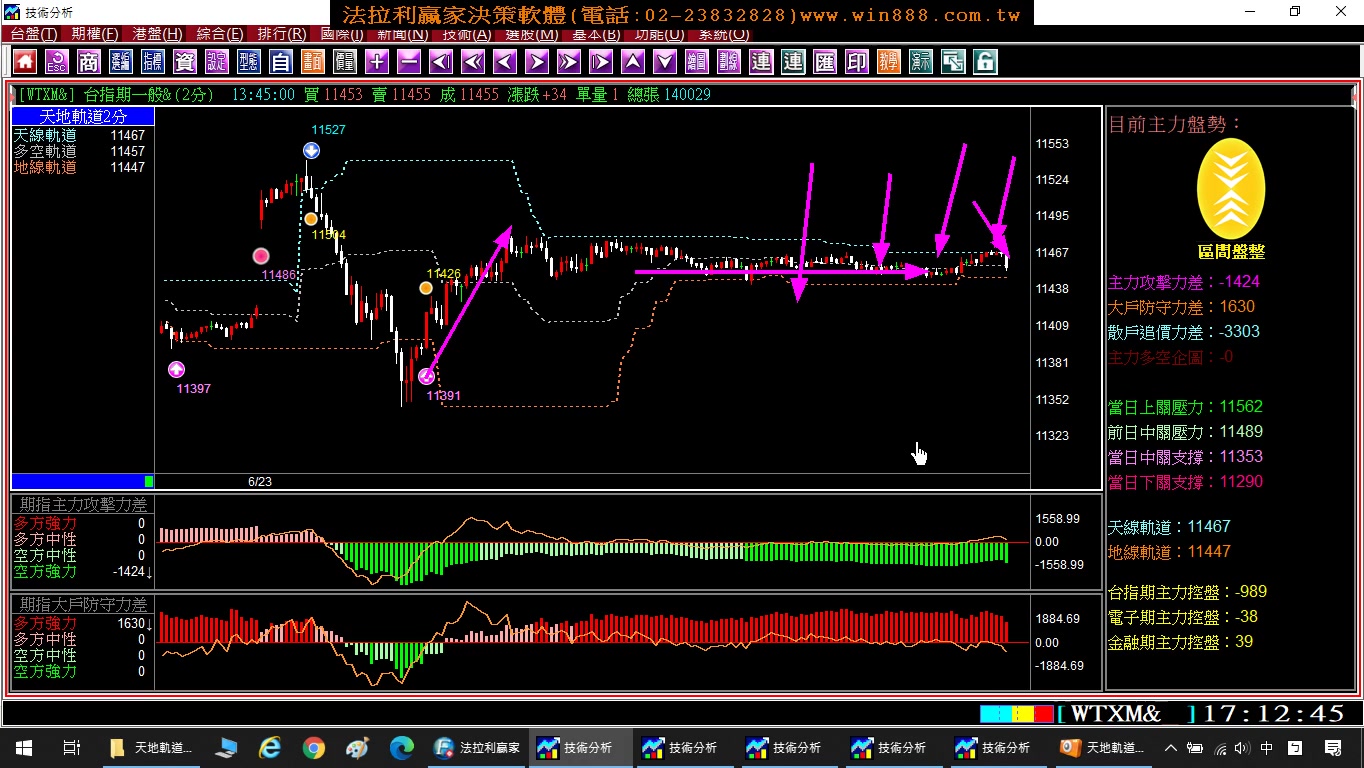Click the 自 toolbar icon

pyautogui.click(x=281, y=62)
